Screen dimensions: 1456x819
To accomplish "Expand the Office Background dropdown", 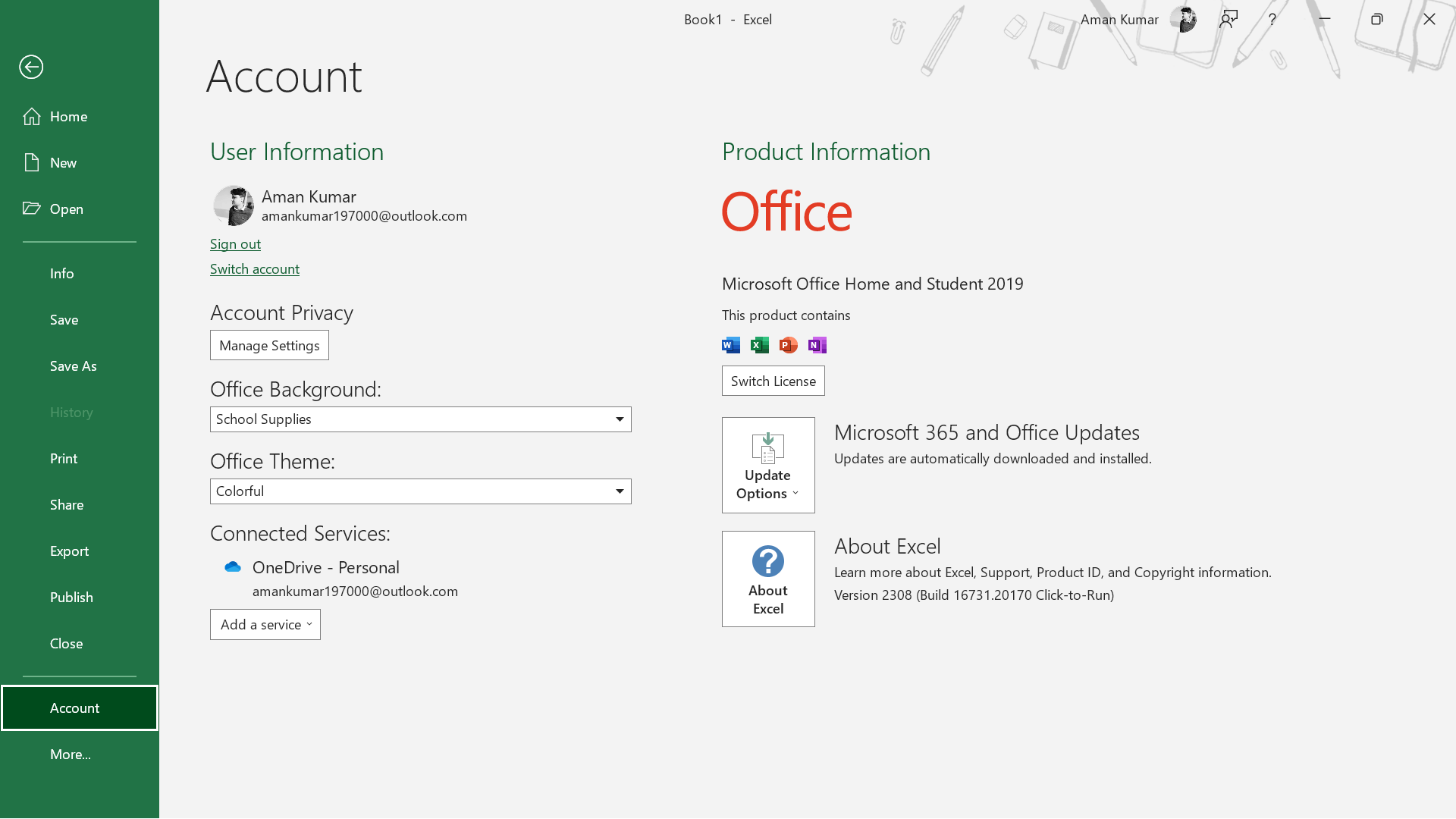I will 619,419.
